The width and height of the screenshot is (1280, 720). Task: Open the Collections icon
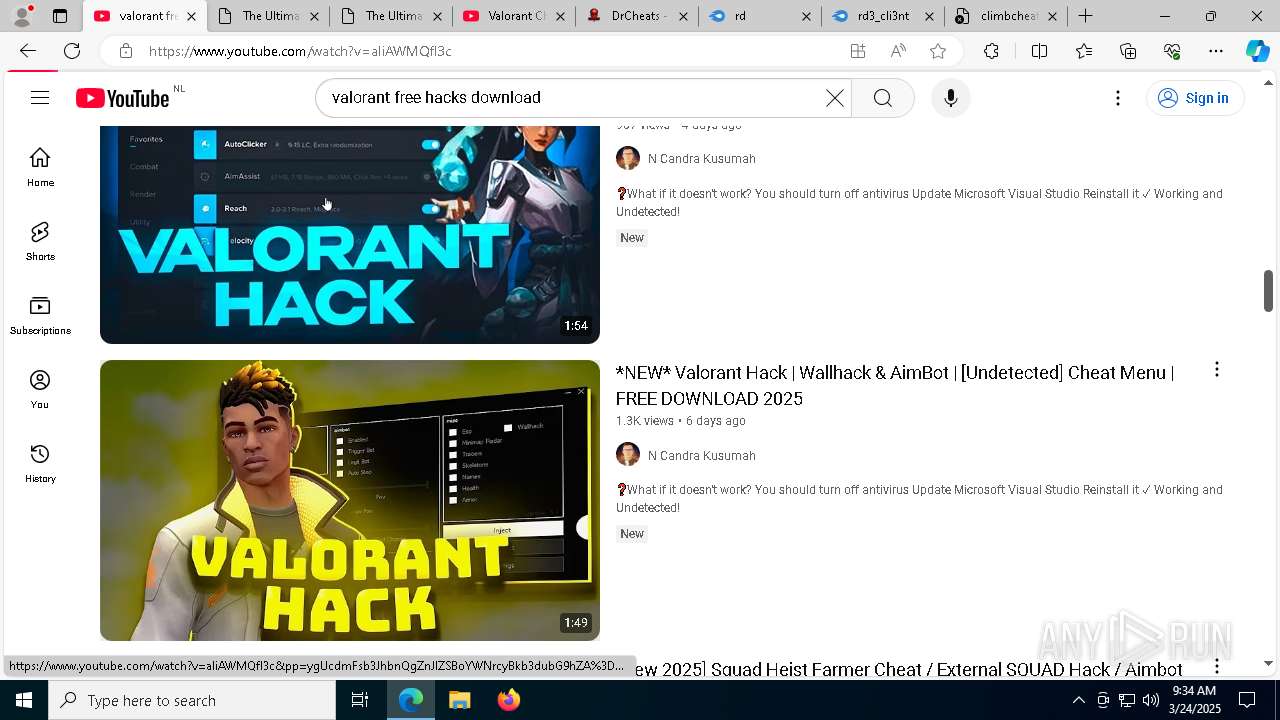tap(1128, 51)
